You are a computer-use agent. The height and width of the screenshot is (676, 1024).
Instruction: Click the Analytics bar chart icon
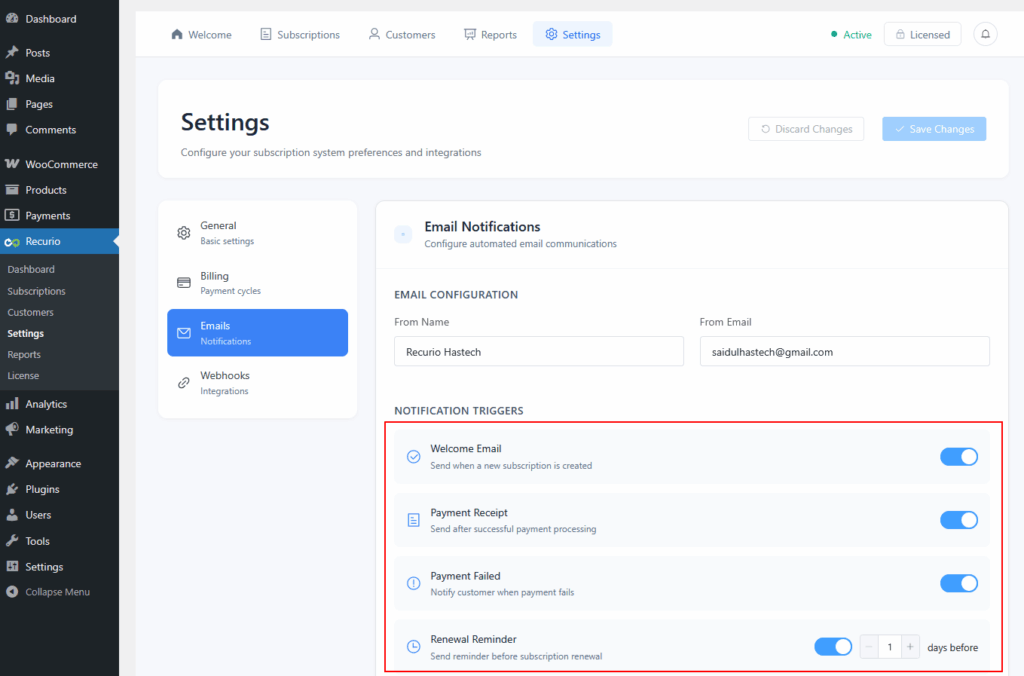point(12,404)
